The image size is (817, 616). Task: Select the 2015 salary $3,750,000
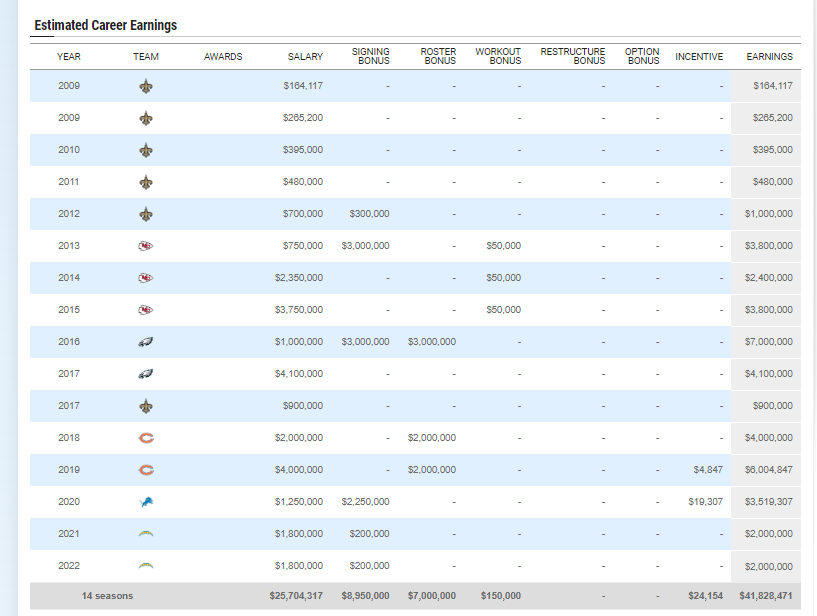[x=299, y=310]
